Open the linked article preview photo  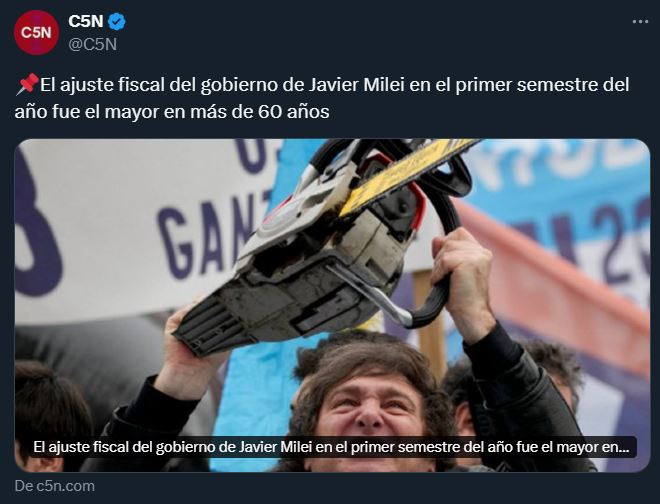pos(333,305)
